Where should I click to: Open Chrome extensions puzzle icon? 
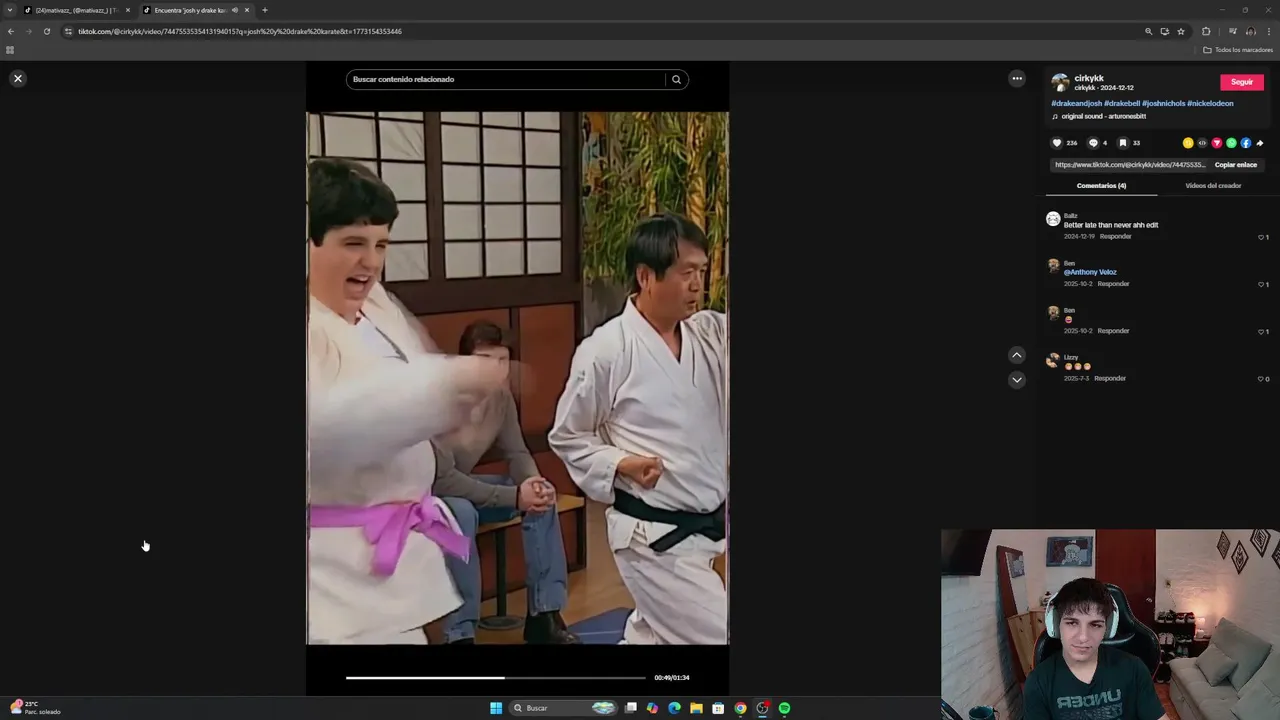1206,31
